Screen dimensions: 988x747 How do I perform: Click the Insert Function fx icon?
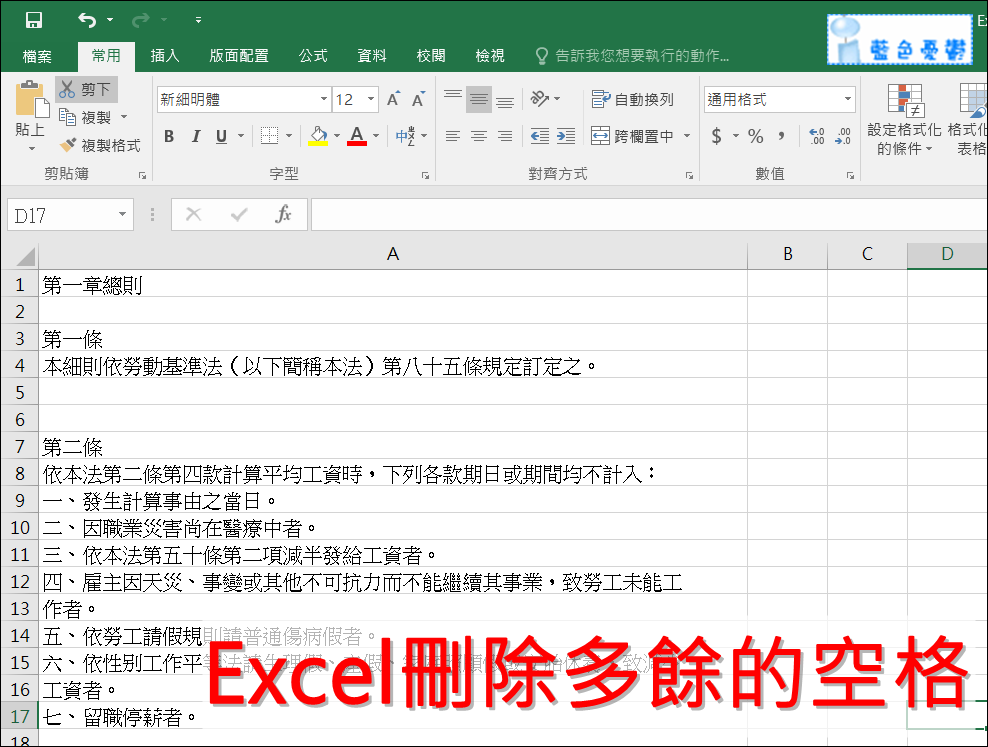click(x=283, y=215)
